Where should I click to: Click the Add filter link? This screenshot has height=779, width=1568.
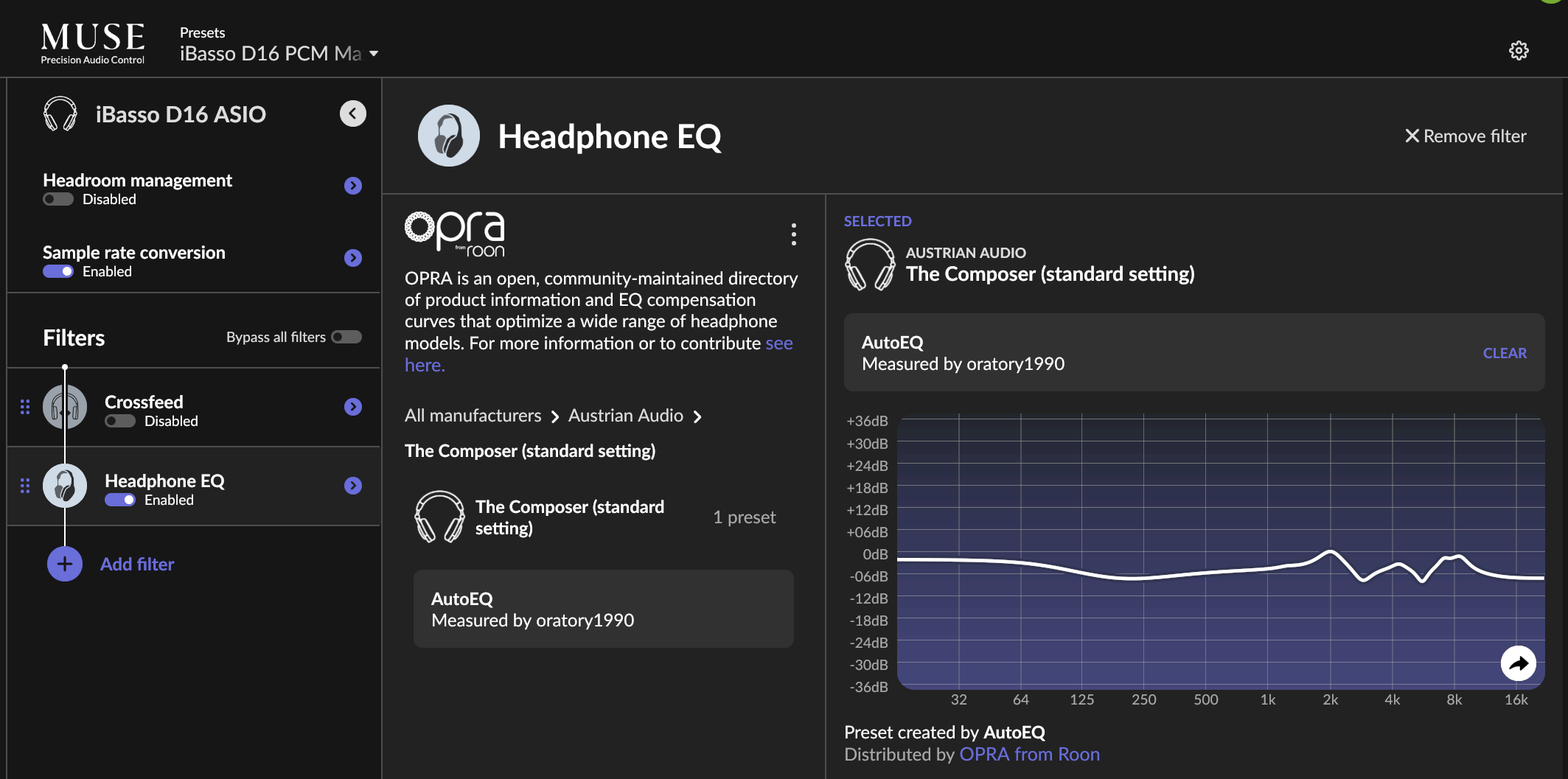(x=137, y=564)
